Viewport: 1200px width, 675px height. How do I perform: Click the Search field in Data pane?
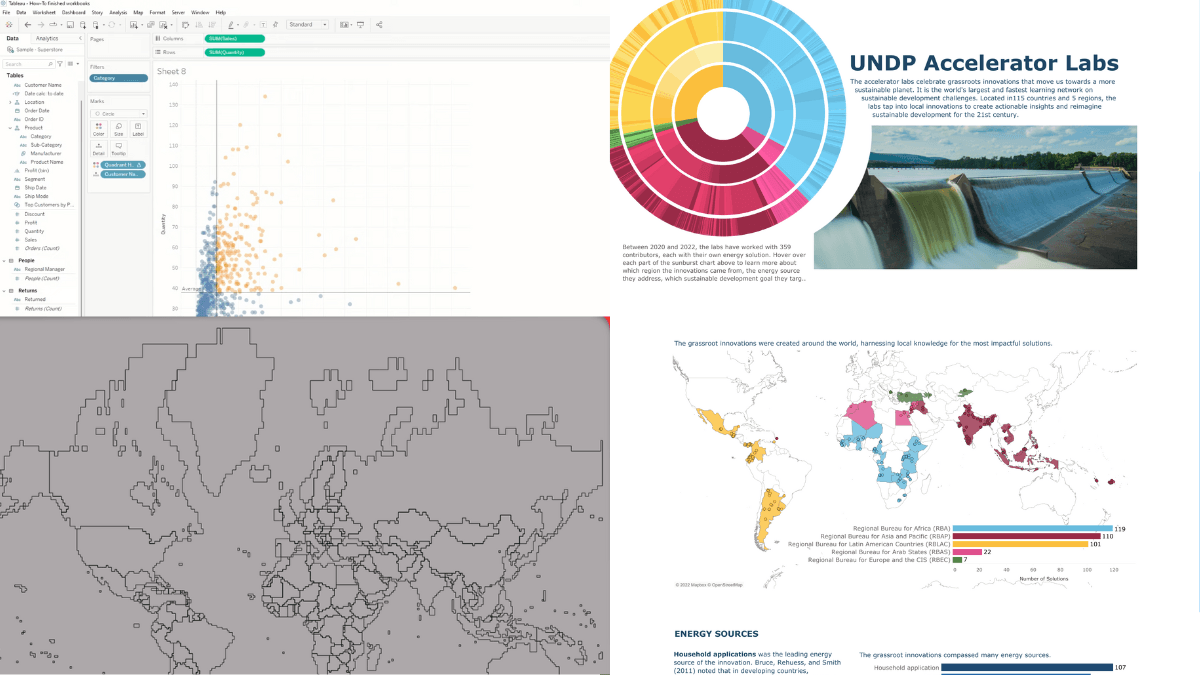click(26, 63)
